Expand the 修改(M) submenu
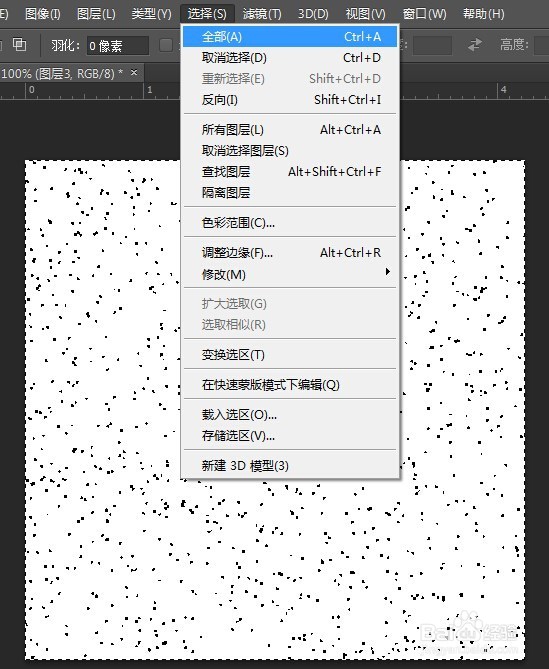This screenshot has height=669, width=549. click(290, 274)
